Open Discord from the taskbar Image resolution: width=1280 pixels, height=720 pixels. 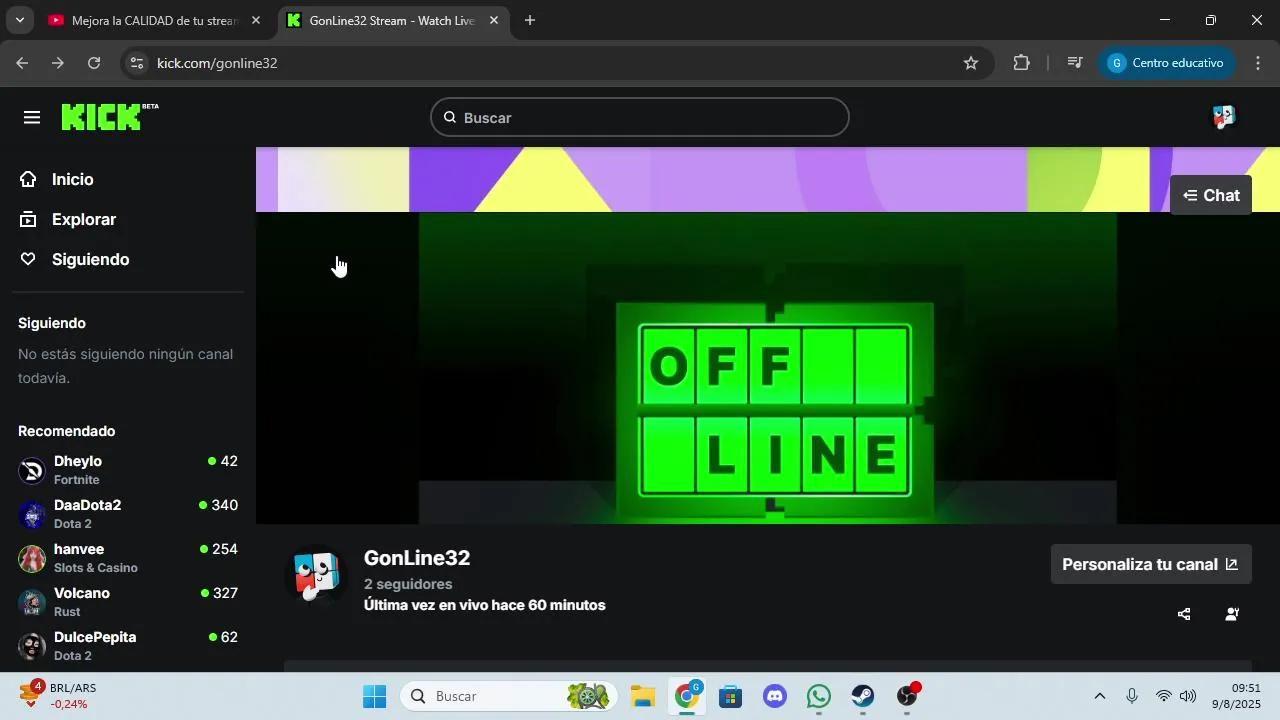coord(775,696)
